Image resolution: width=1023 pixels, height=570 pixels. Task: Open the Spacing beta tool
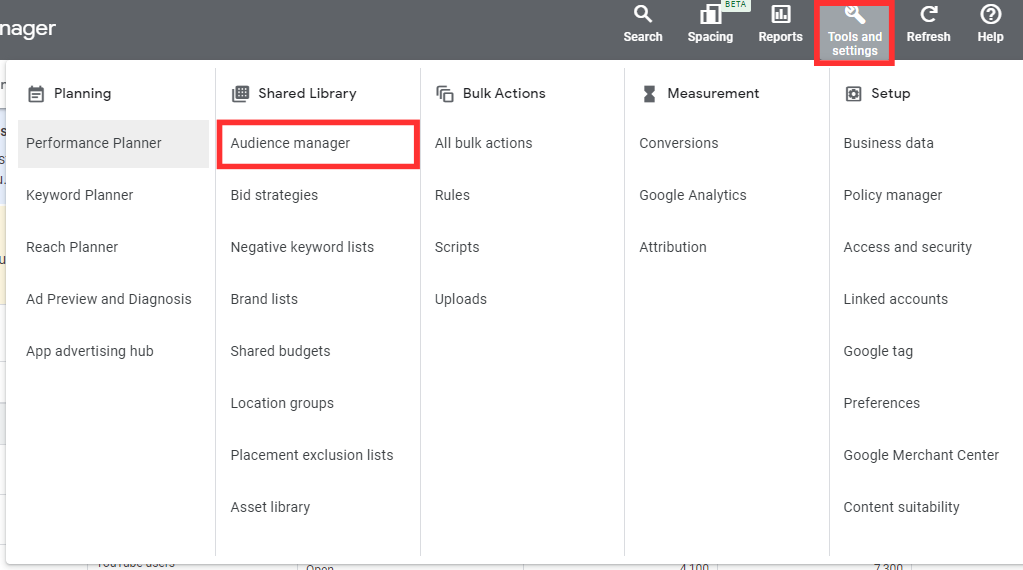click(710, 24)
